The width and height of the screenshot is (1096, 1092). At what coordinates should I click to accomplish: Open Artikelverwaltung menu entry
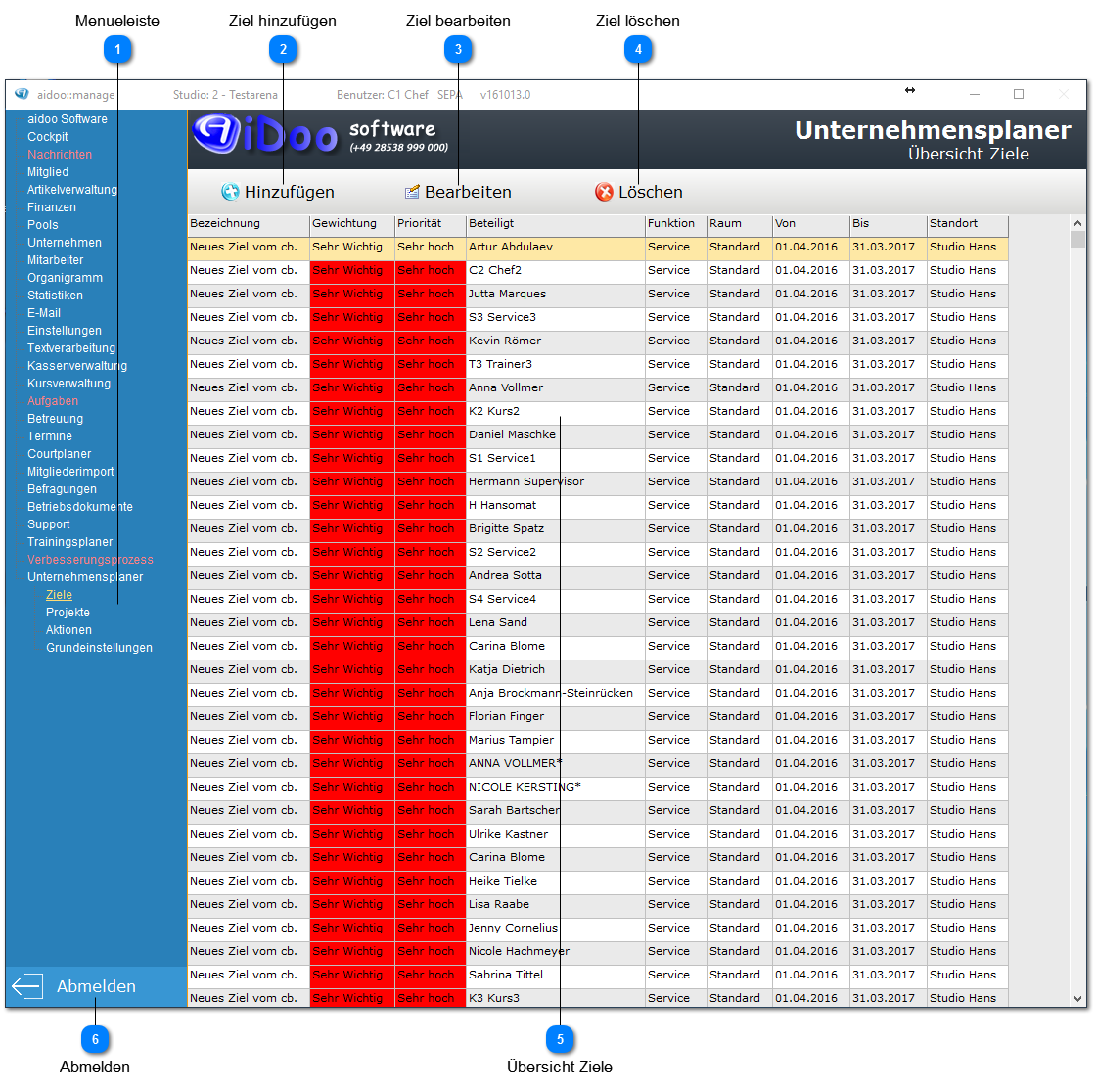point(72,190)
